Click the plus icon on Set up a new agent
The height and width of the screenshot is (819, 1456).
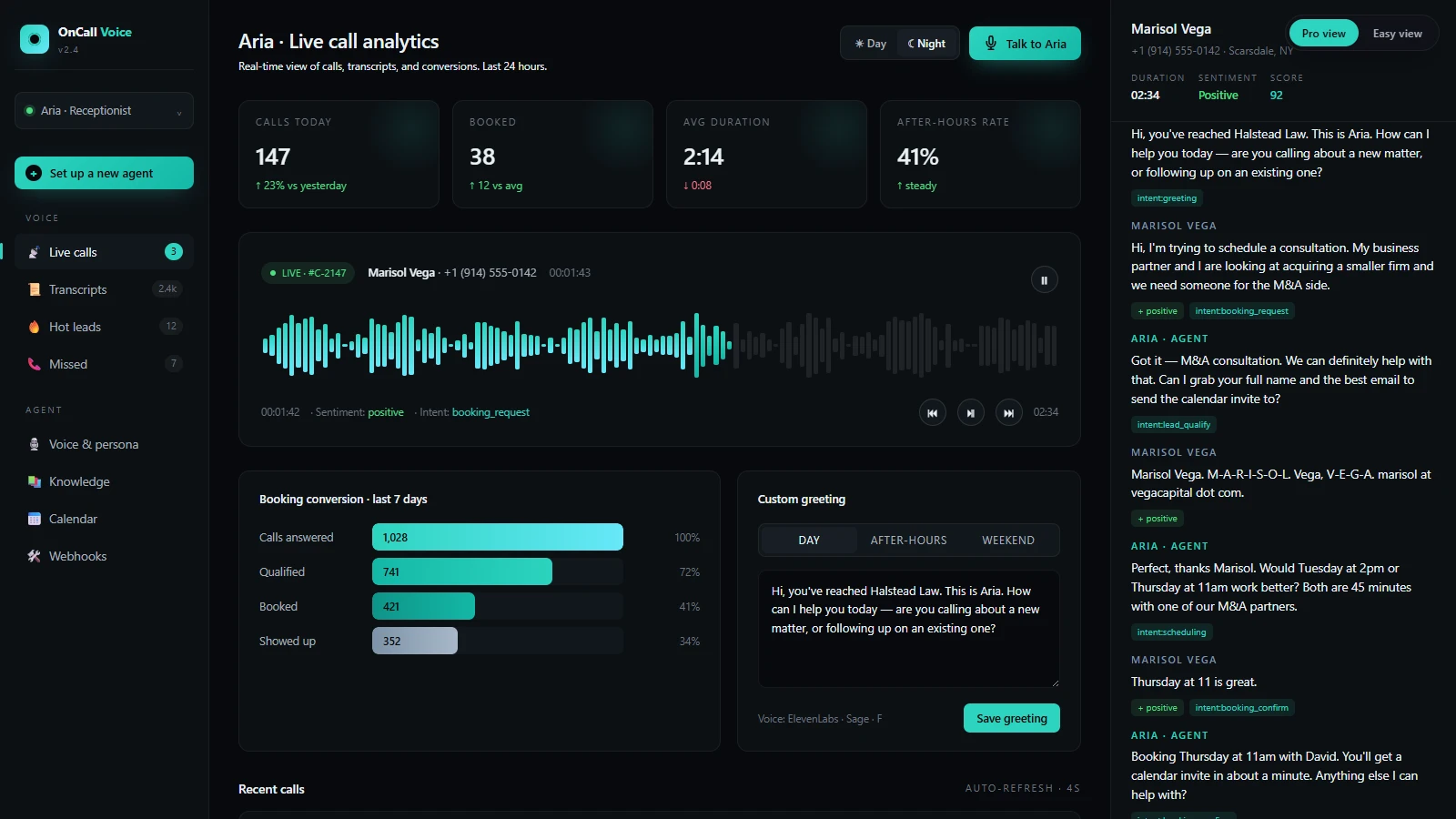(x=34, y=173)
